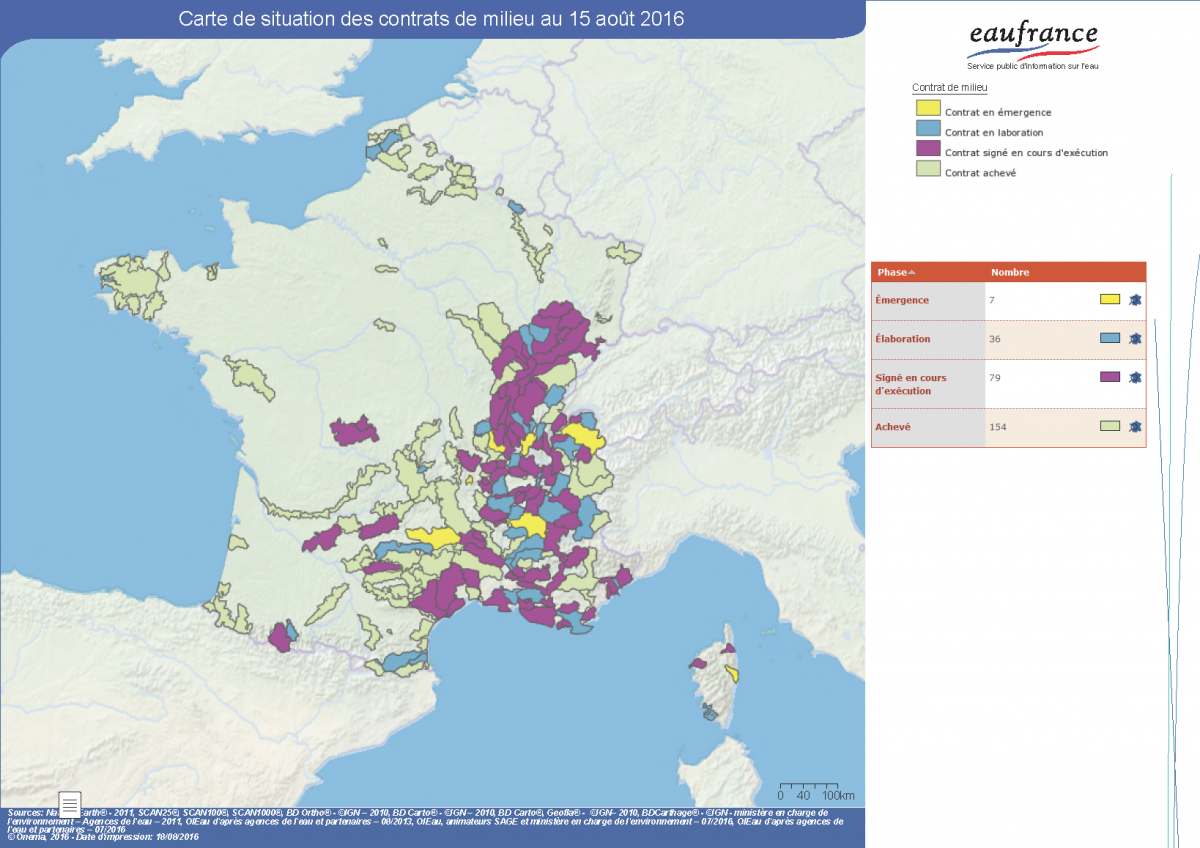This screenshot has width=1200, height=848.
Task: Select the Émergence phase label in table
Action: click(902, 300)
